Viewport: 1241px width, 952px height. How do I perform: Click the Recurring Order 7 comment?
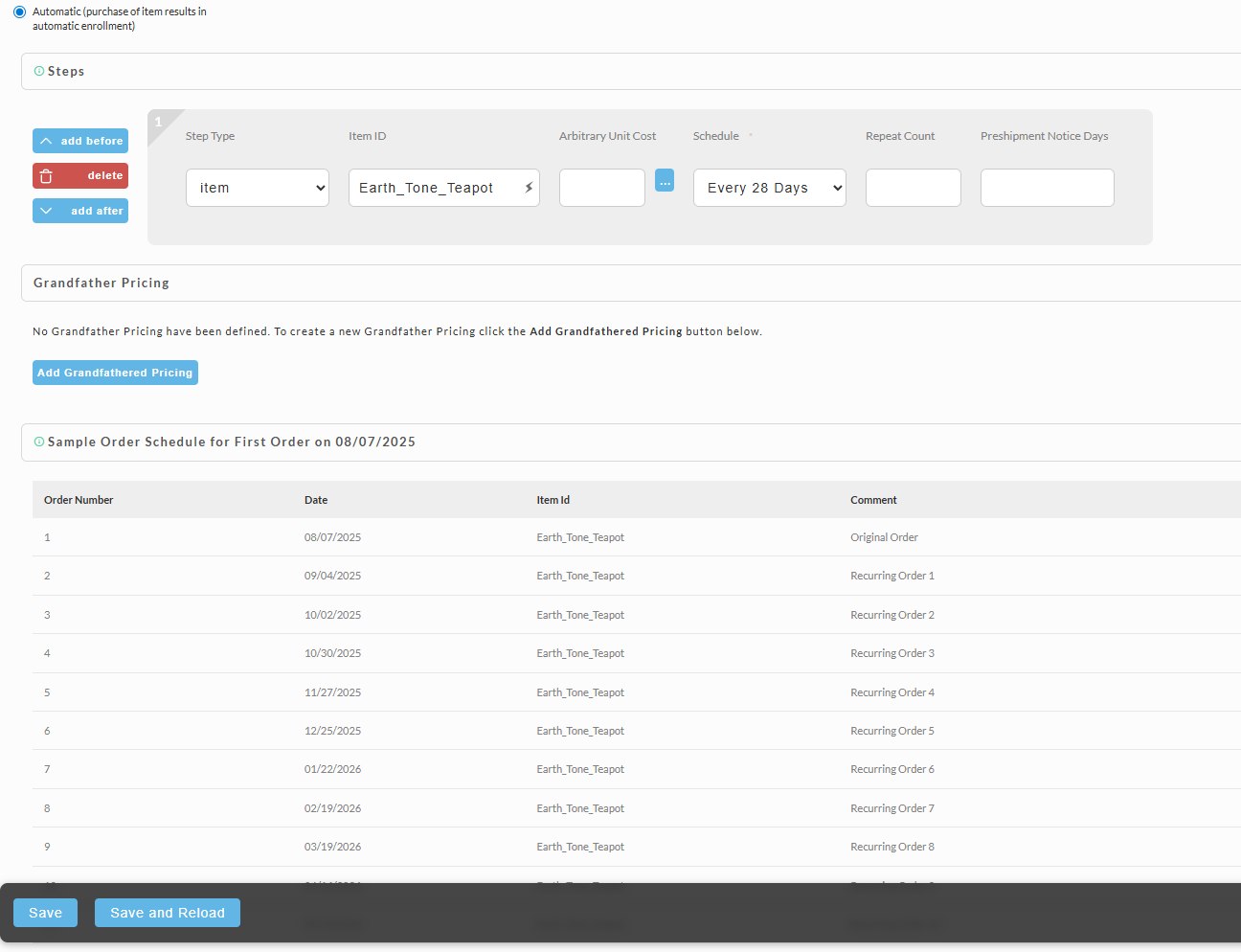[x=892, y=808]
